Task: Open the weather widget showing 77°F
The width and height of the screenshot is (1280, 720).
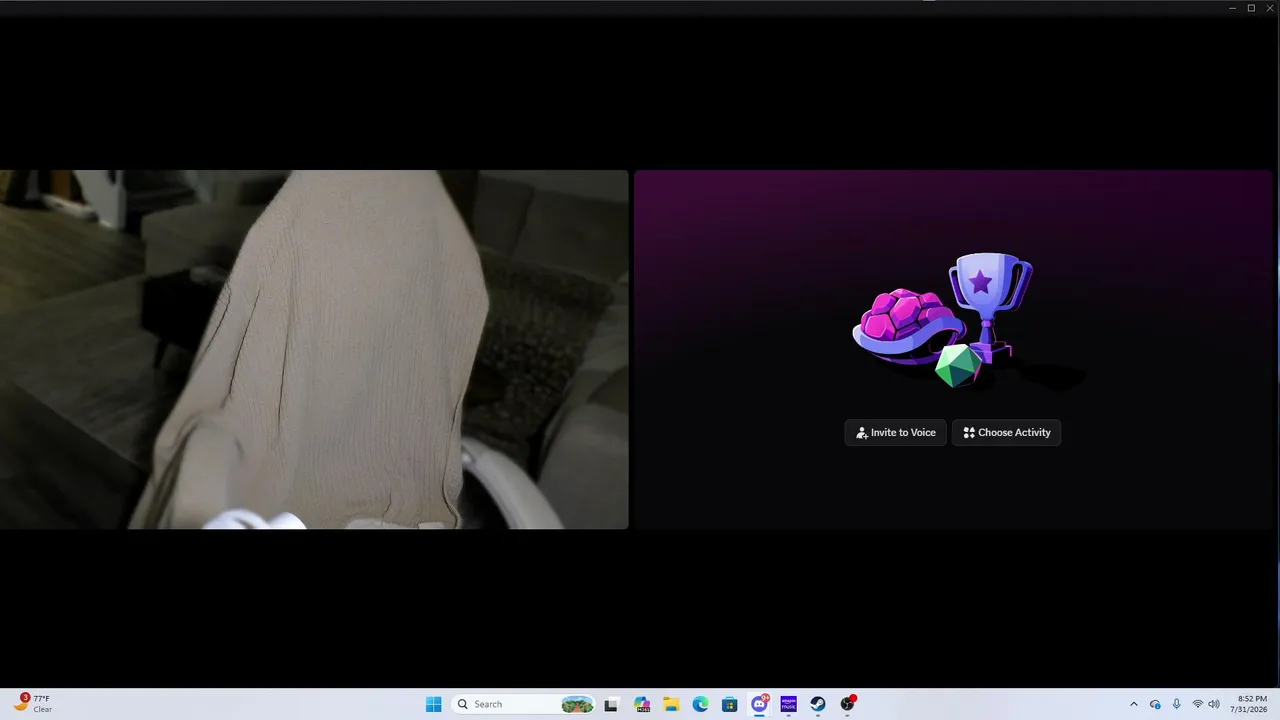Action: 32,704
